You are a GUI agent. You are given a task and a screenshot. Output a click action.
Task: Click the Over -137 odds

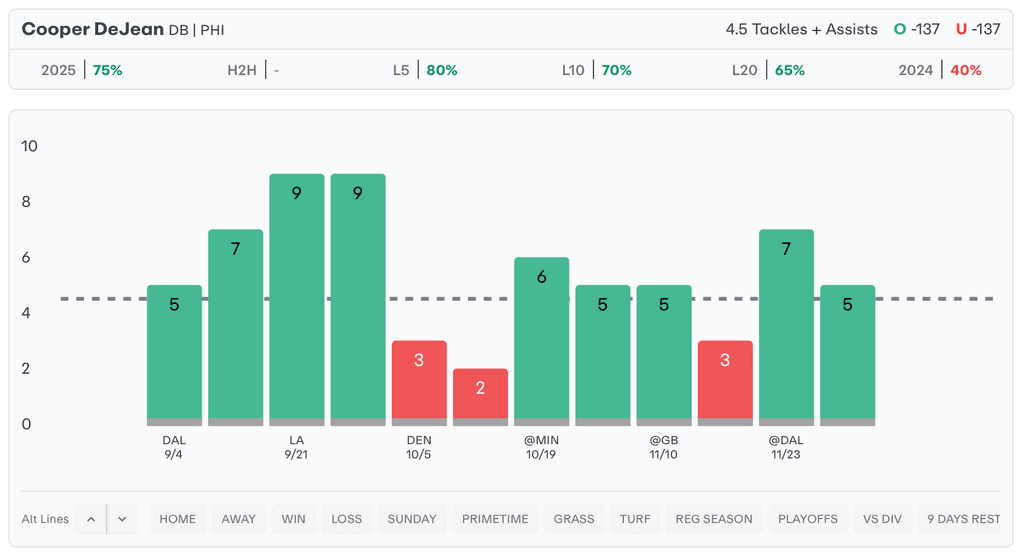coord(917,29)
